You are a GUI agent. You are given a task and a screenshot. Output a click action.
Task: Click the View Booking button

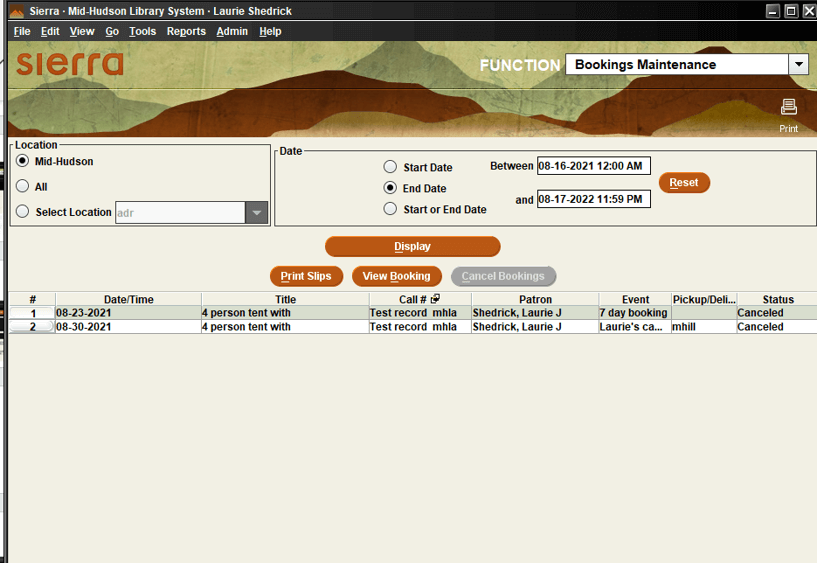pos(397,276)
